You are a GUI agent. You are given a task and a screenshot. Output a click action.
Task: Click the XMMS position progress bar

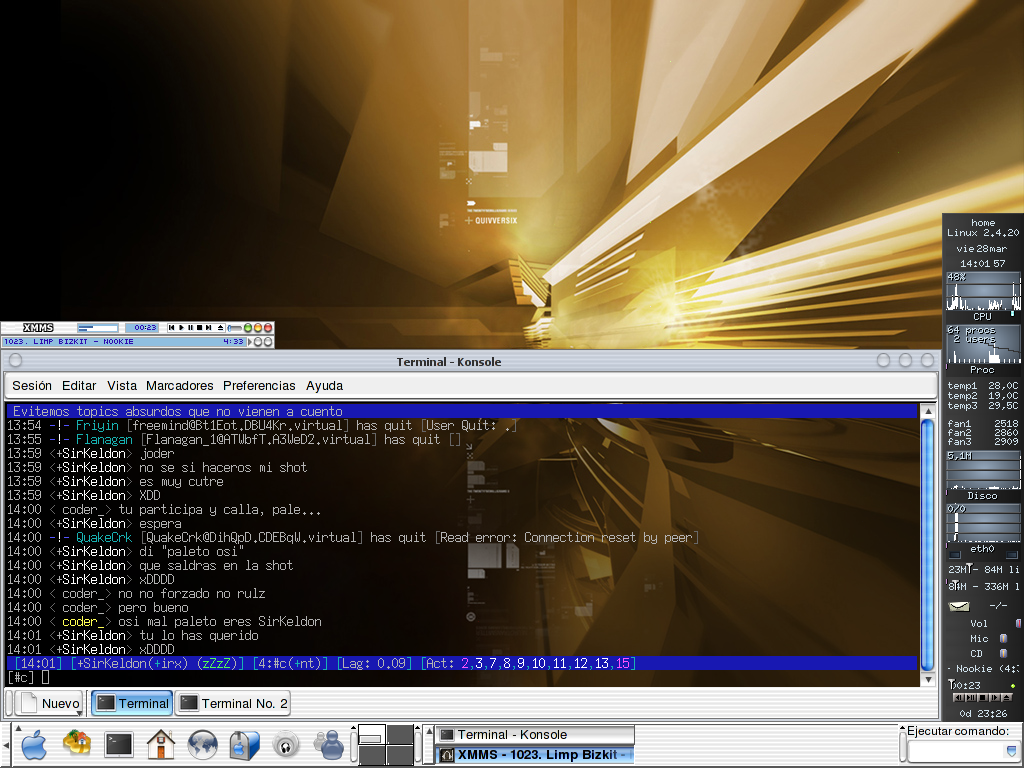click(98, 328)
